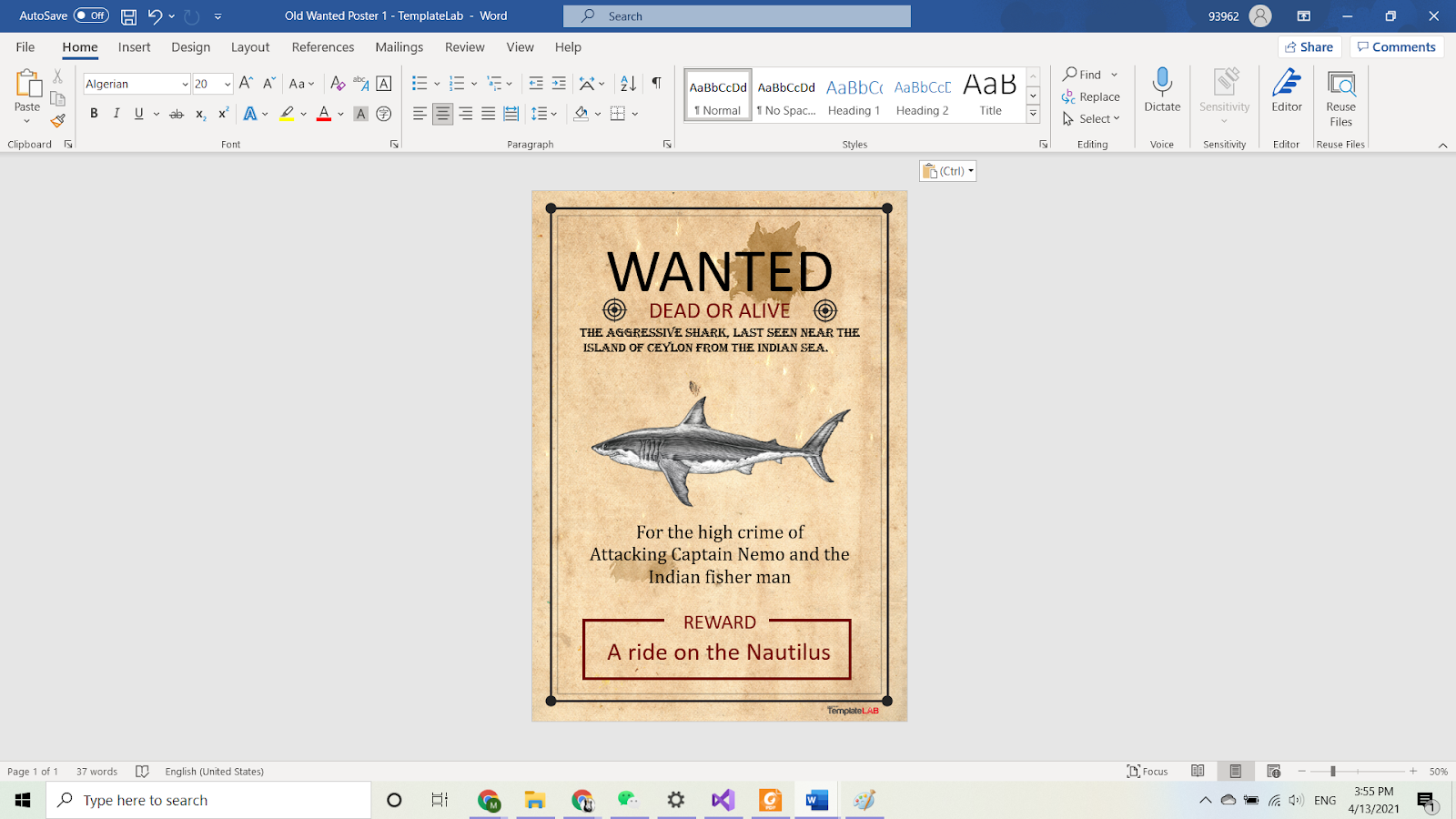Click the title bar Search box
1456x819 pixels.
click(x=737, y=16)
